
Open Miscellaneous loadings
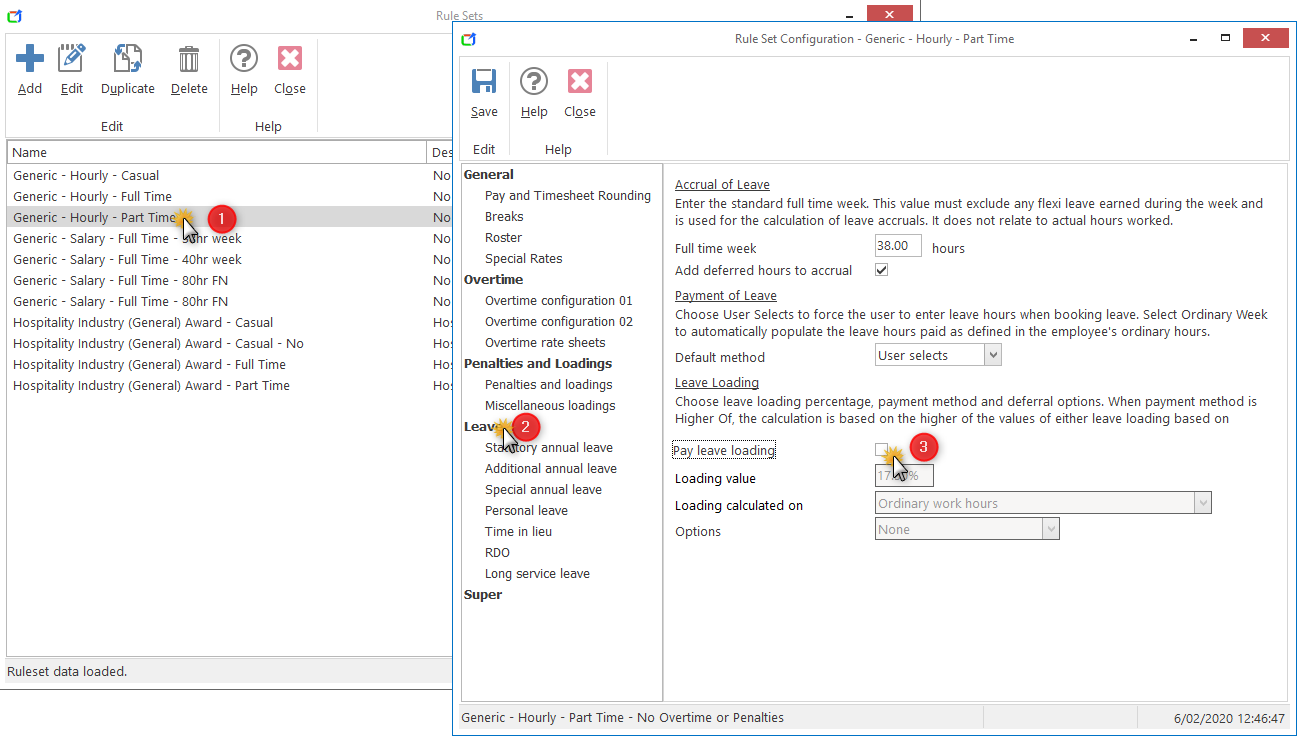[x=550, y=405]
